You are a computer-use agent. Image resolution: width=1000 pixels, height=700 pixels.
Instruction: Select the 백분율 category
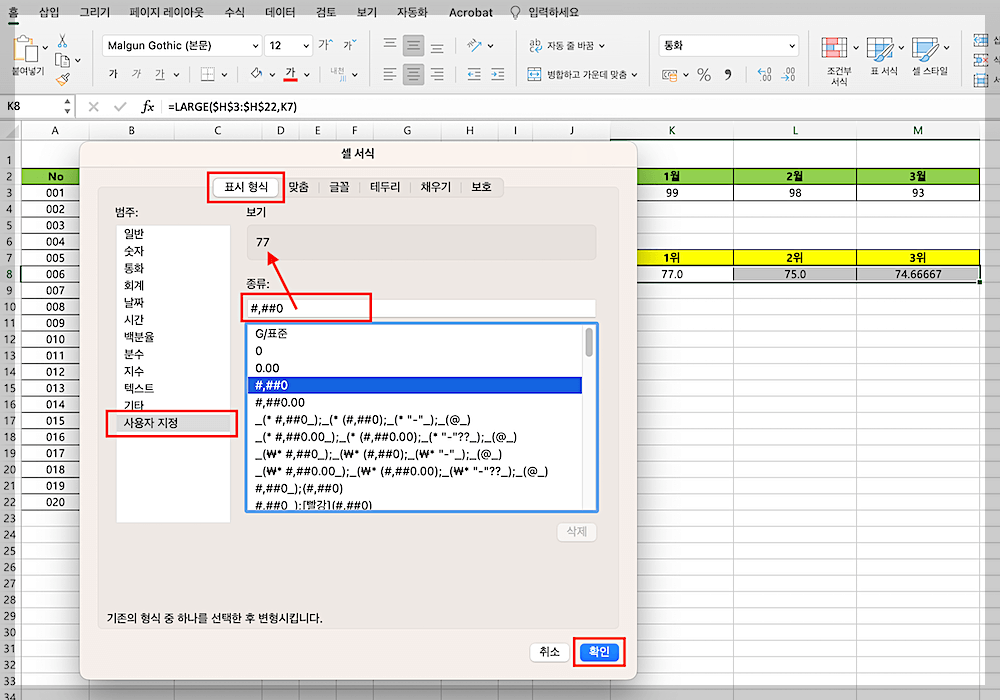[x=173, y=337]
